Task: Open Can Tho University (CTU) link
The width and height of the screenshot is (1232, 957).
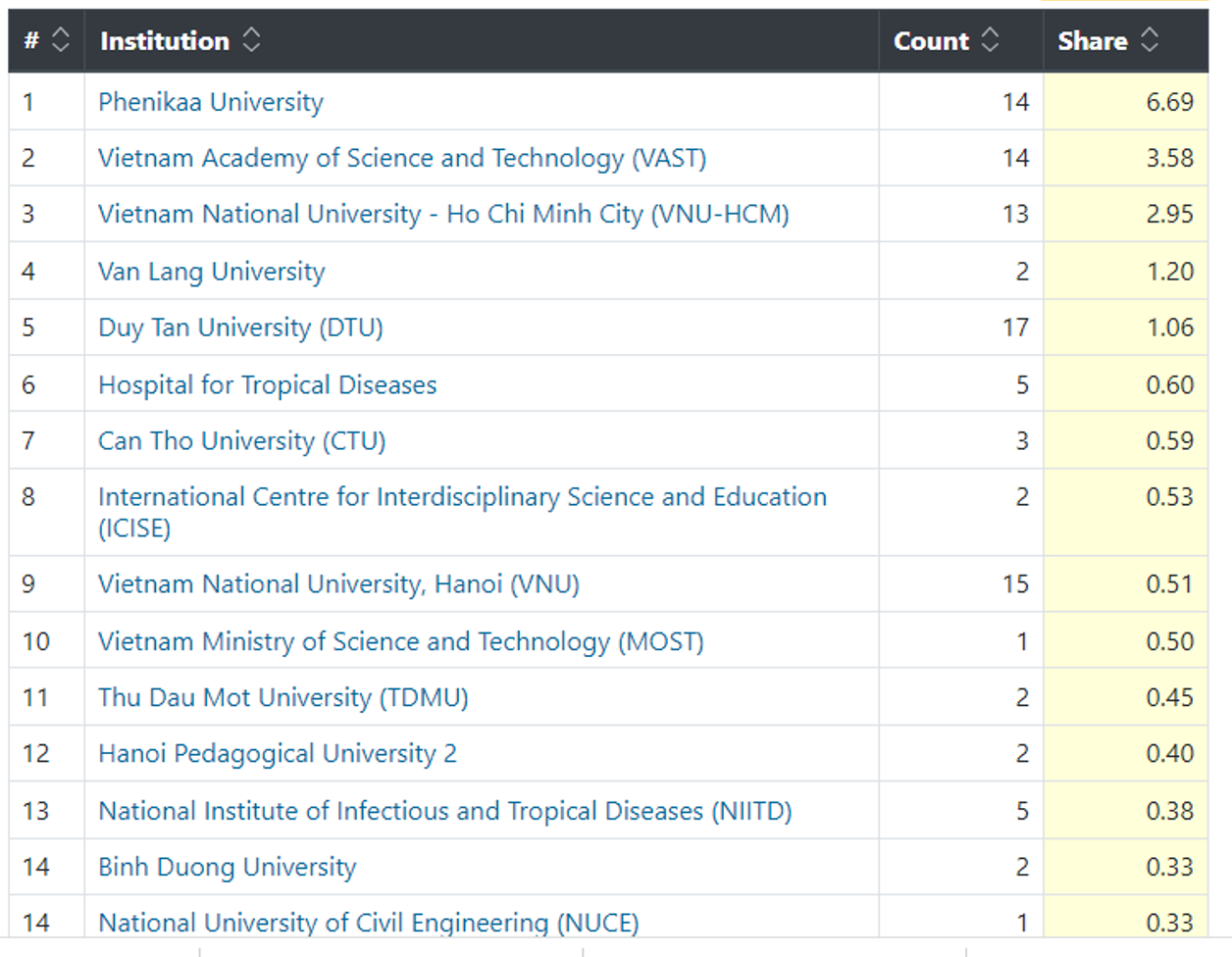Action: (242, 441)
